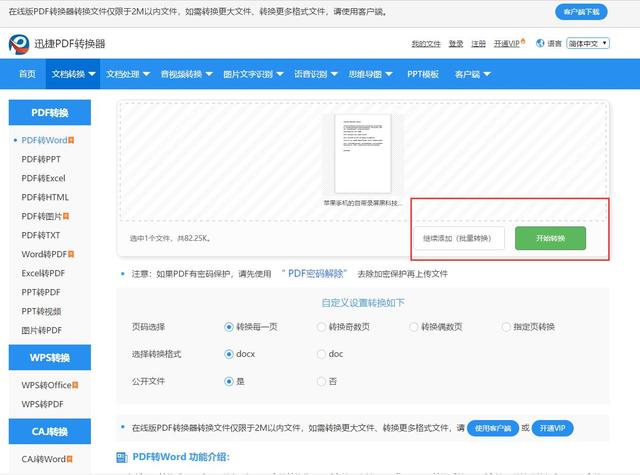The image size is (640, 475).
Task: Expand the 文档处理 nav menu
Action: (x=128, y=74)
